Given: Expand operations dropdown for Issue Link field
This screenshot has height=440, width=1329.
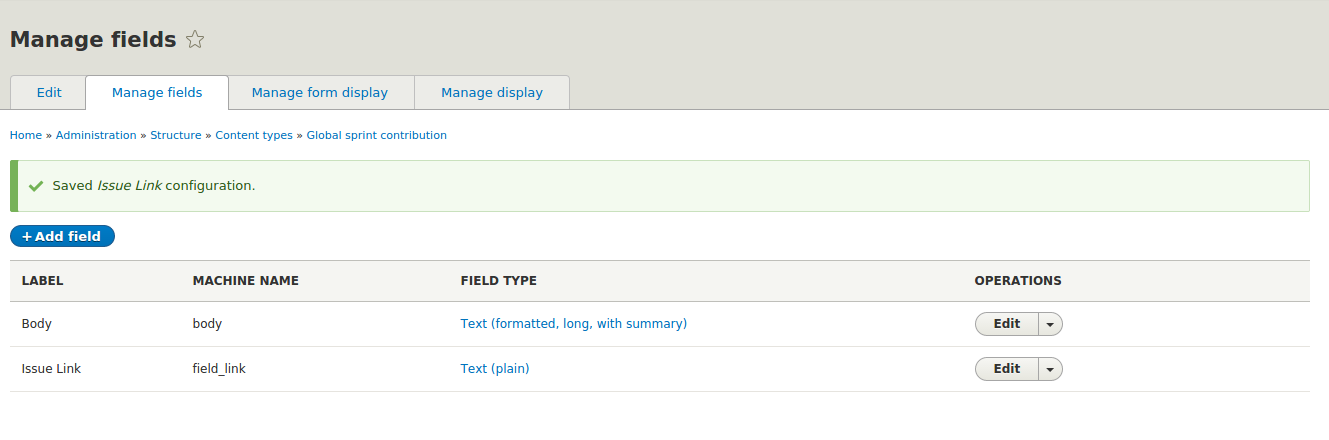Looking at the screenshot, I should point(1050,369).
